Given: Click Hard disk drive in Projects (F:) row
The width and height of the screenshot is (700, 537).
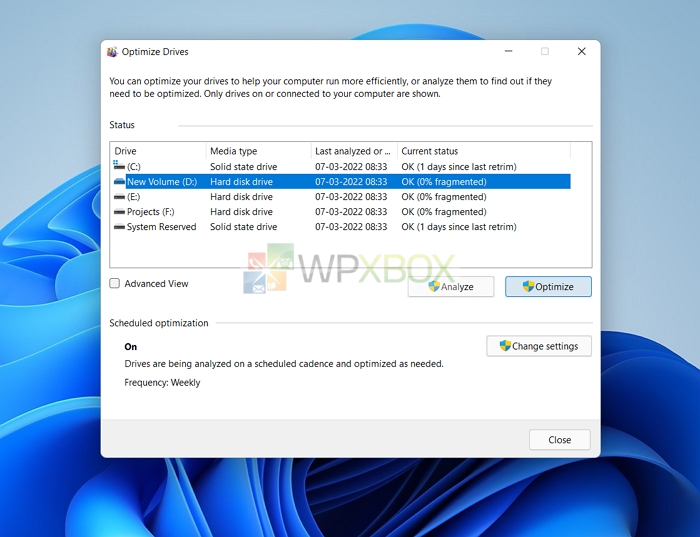Looking at the screenshot, I should pyautogui.click(x=242, y=212).
